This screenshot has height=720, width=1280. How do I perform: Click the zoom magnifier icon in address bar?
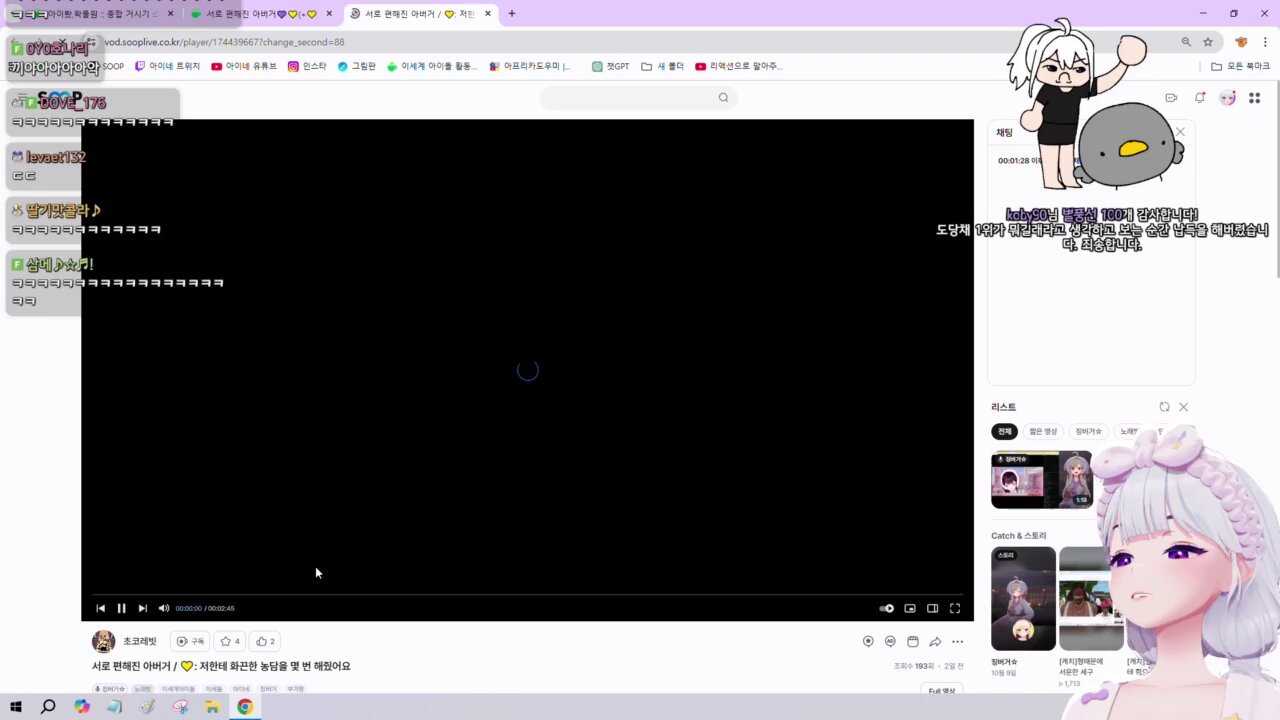(1186, 42)
